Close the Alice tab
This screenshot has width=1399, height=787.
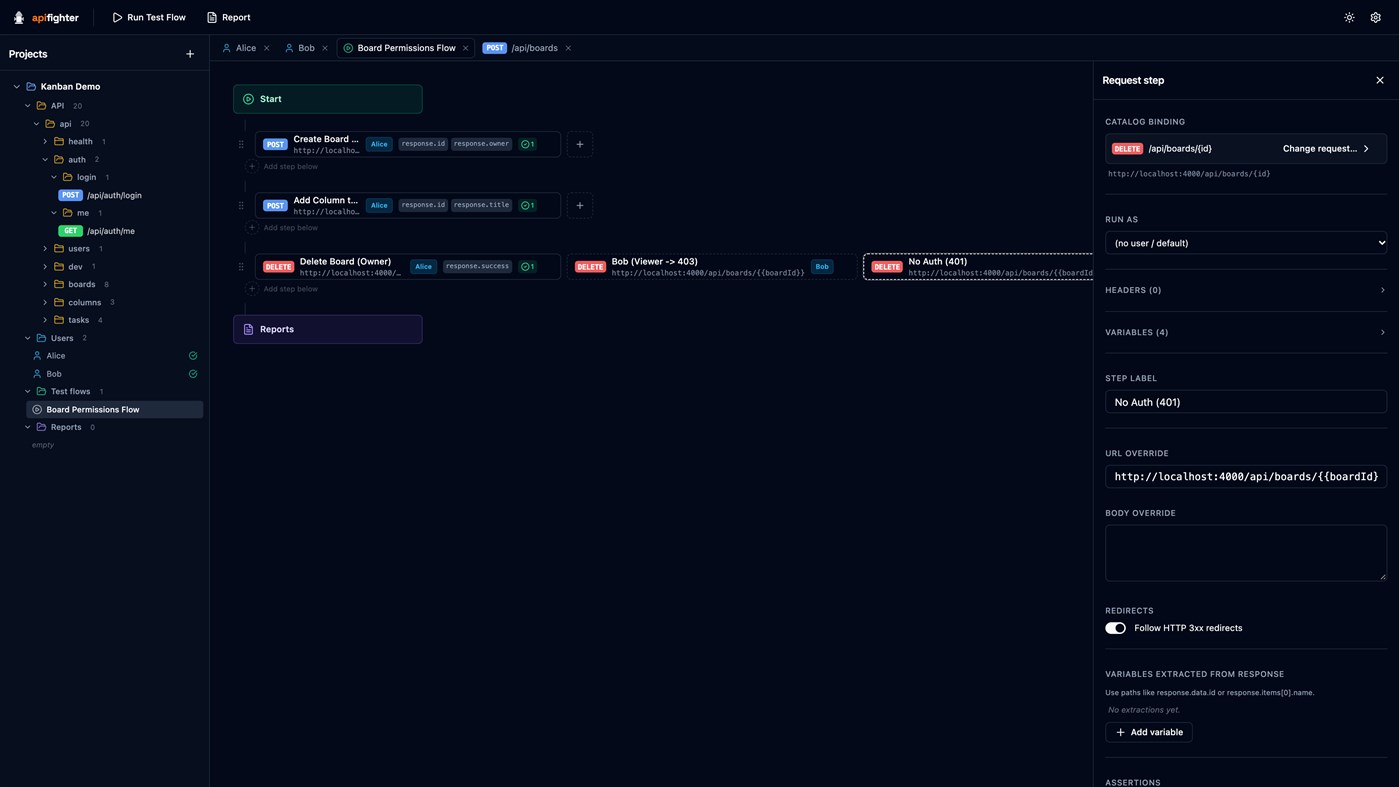[267, 48]
